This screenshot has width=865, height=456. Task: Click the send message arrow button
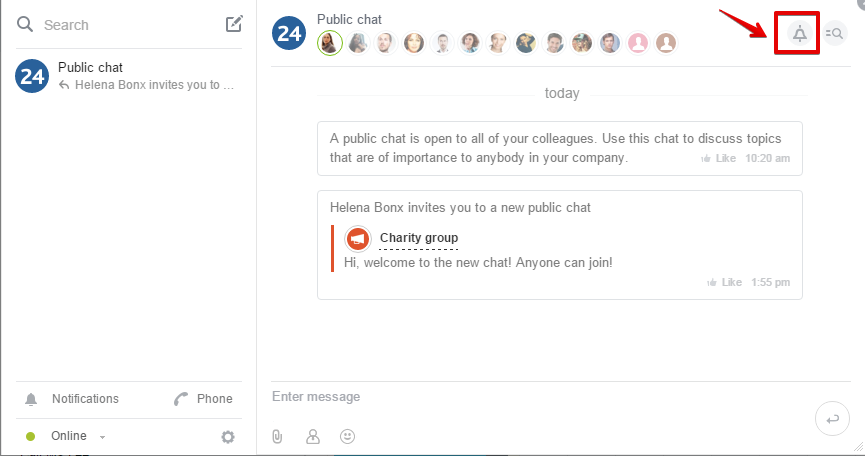pyautogui.click(x=832, y=419)
